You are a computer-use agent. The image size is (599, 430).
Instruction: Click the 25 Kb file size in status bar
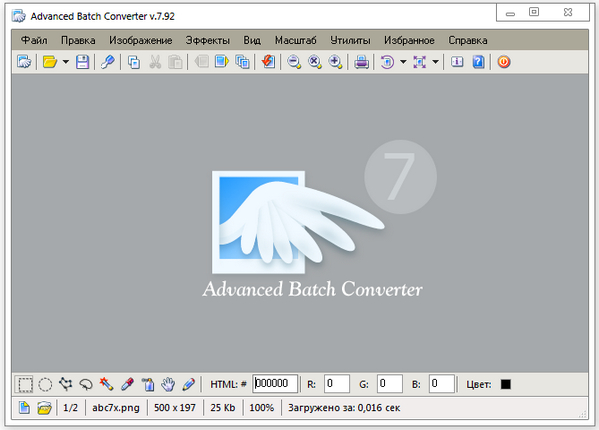(223, 408)
